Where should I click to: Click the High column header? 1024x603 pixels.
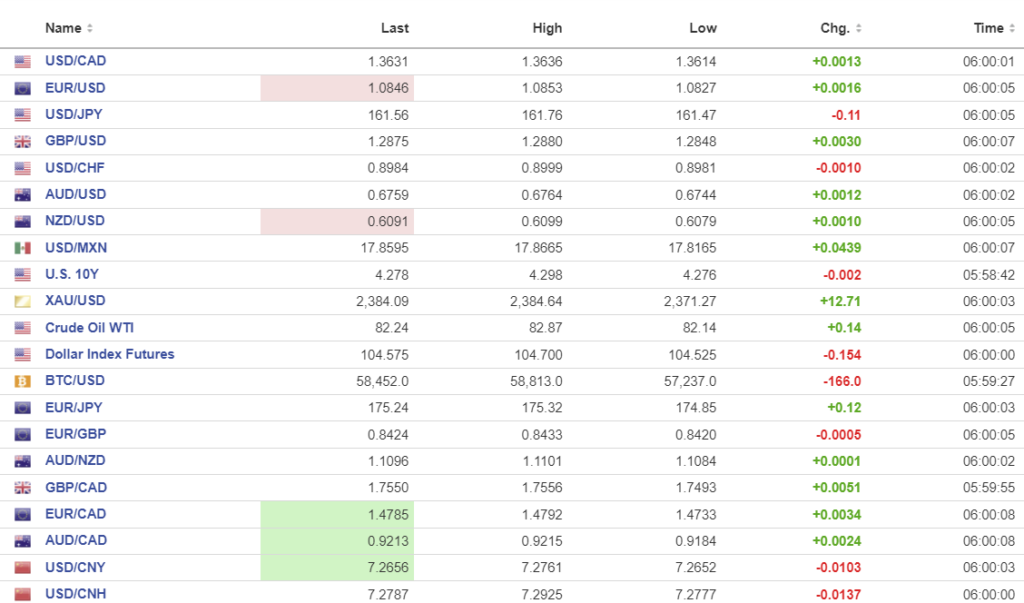[547, 28]
